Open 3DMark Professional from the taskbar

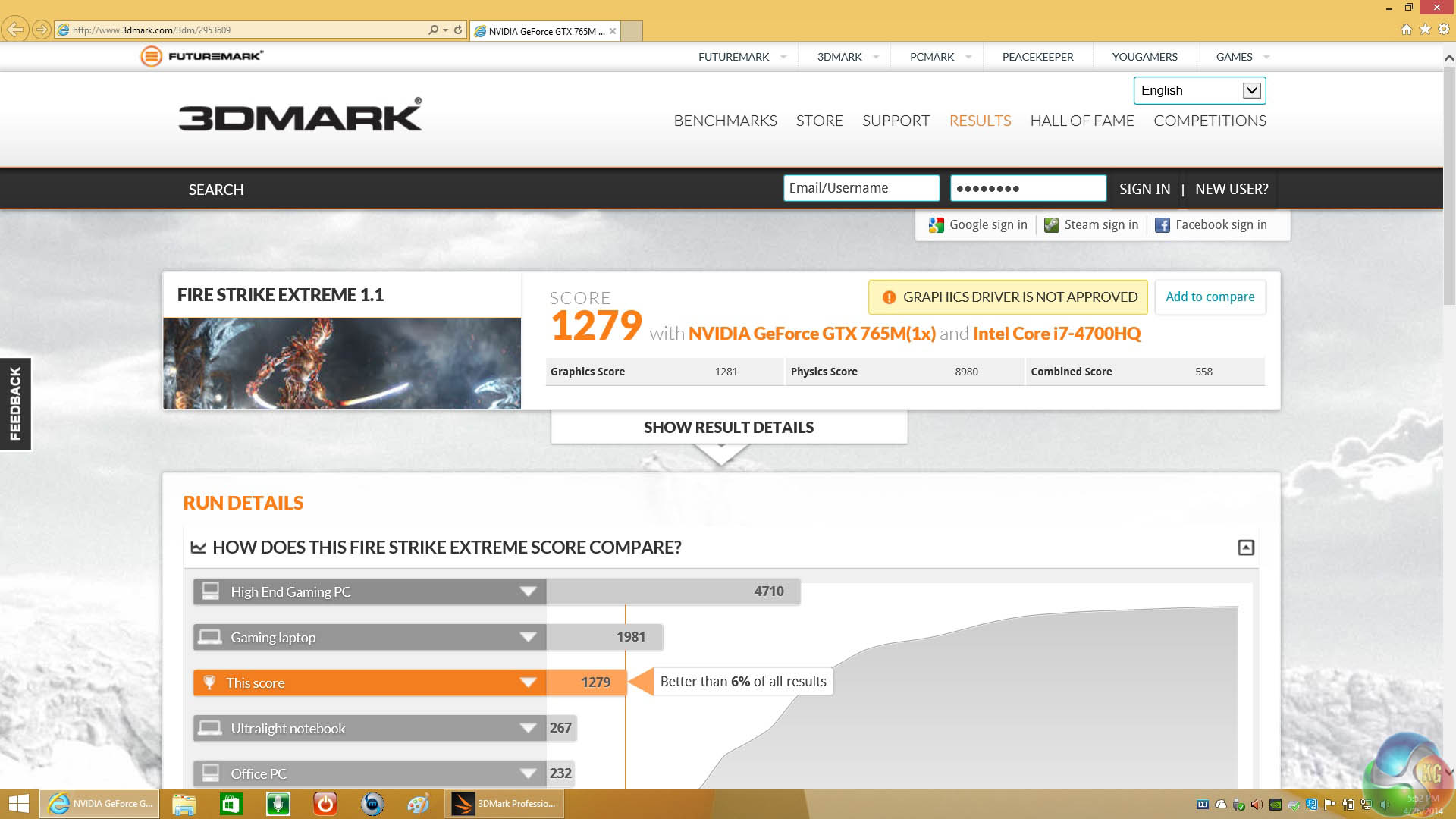click(x=504, y=804)
